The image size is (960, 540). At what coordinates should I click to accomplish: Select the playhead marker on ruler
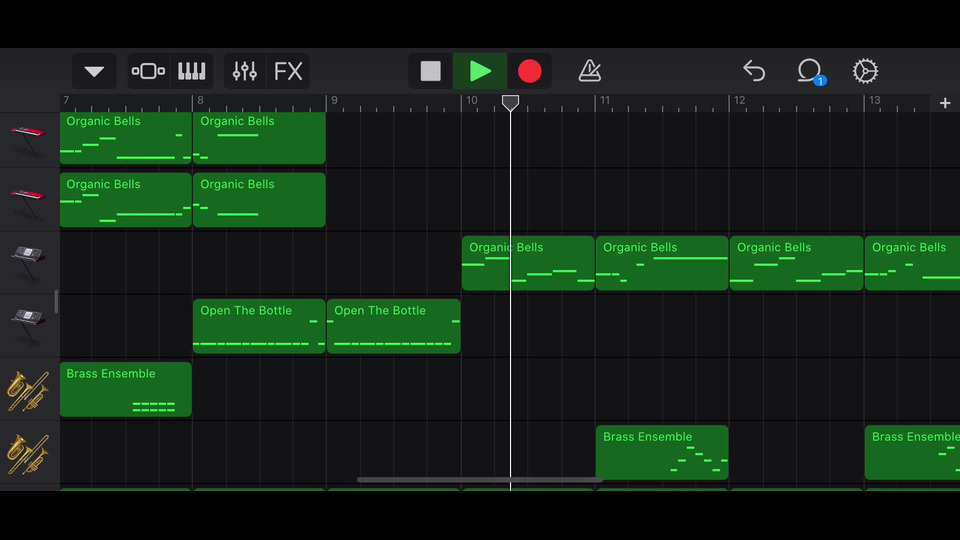pos(510,102)
